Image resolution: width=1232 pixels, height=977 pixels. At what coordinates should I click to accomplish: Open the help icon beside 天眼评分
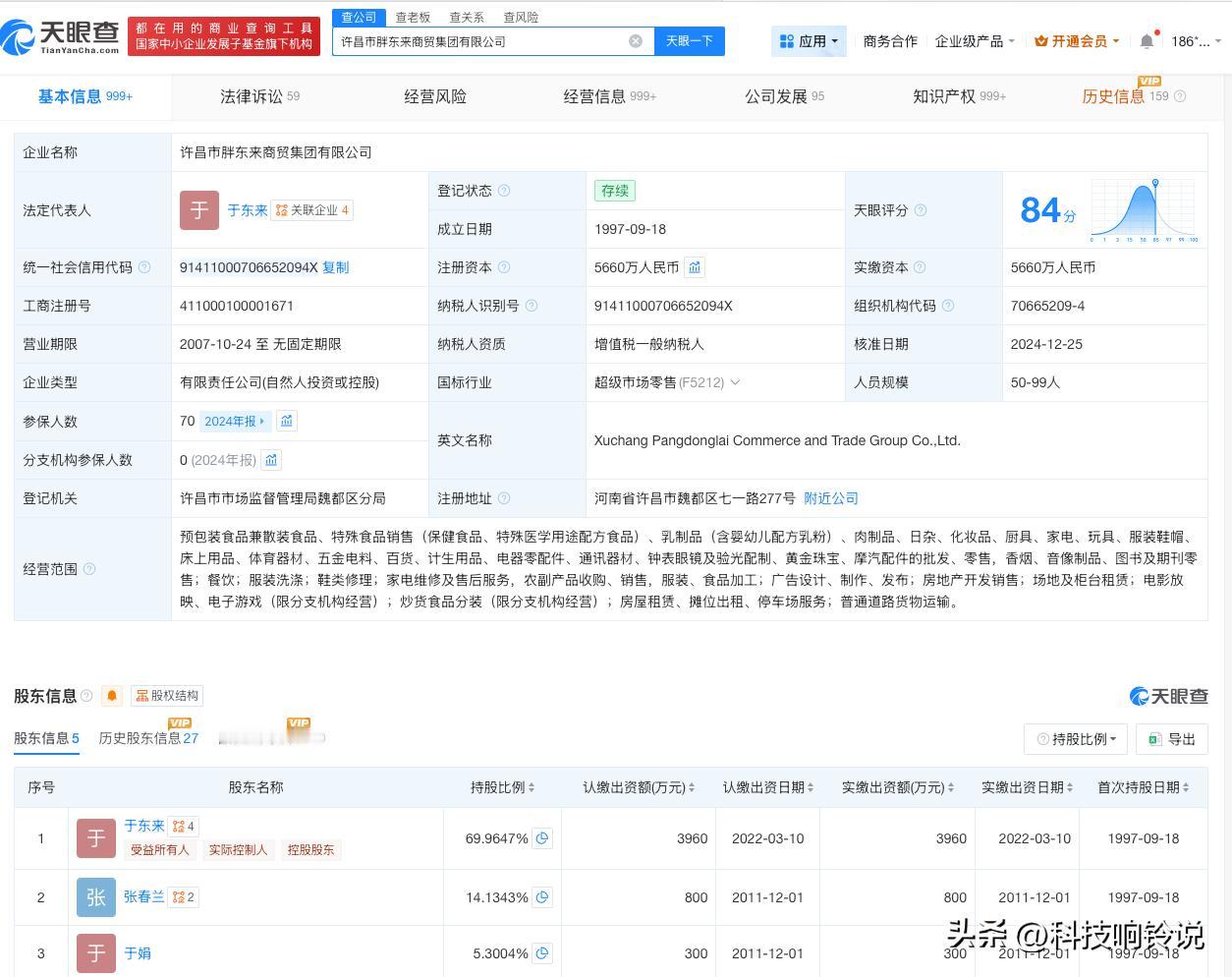pyautogui.click(x=921, y=210)
